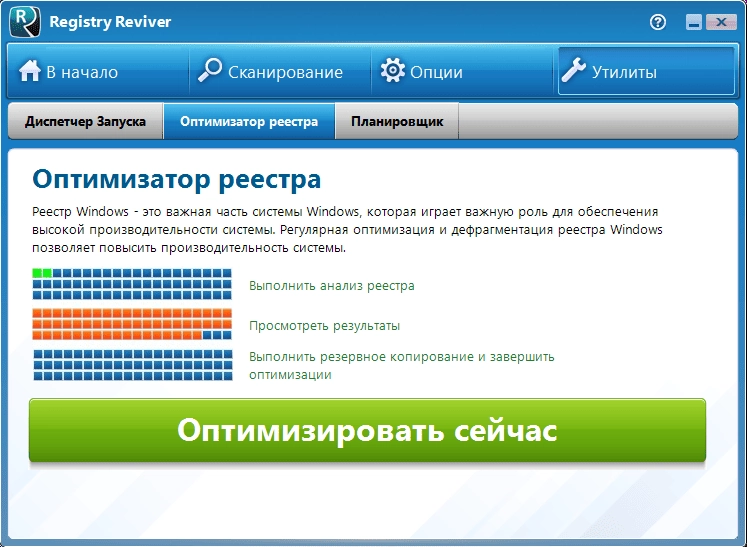
Task: Click Выполнить резервное копирование step text
Action: [402, 365]
